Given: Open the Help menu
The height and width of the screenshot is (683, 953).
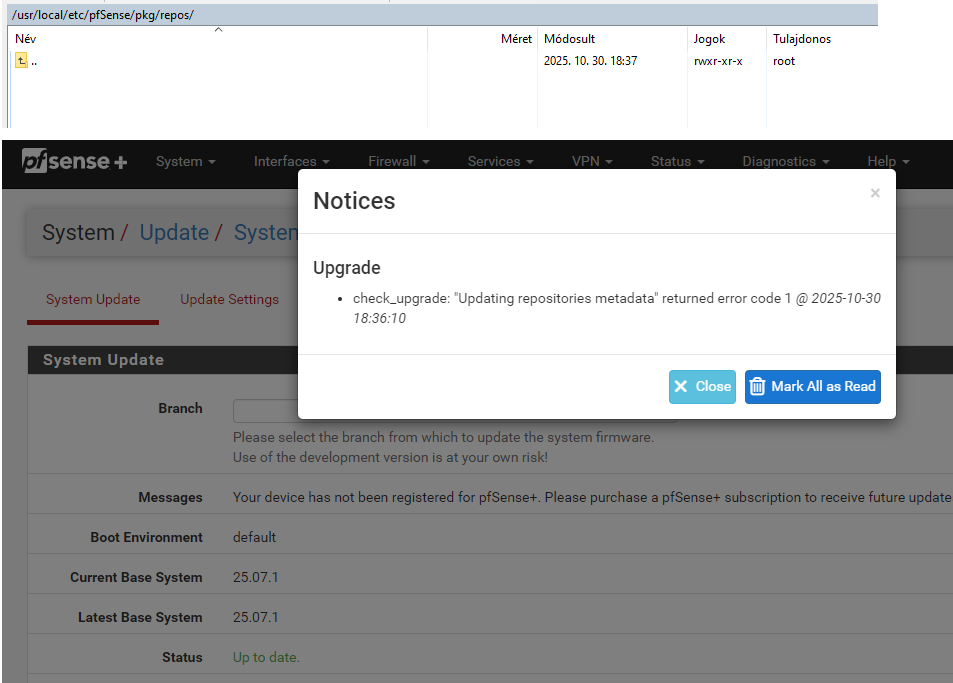Looking at the screenshot, I should point(888,161).
